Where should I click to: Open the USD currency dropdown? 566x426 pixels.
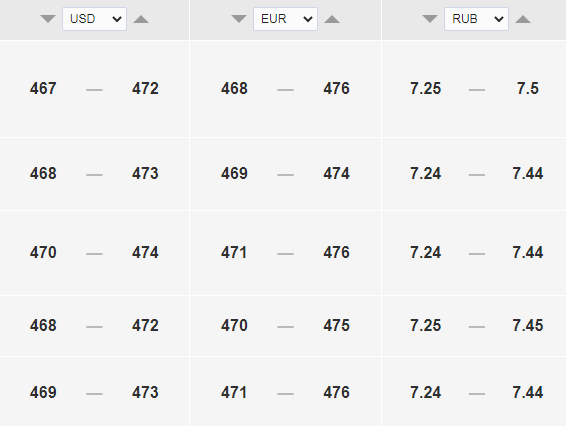tap(94, 19)
